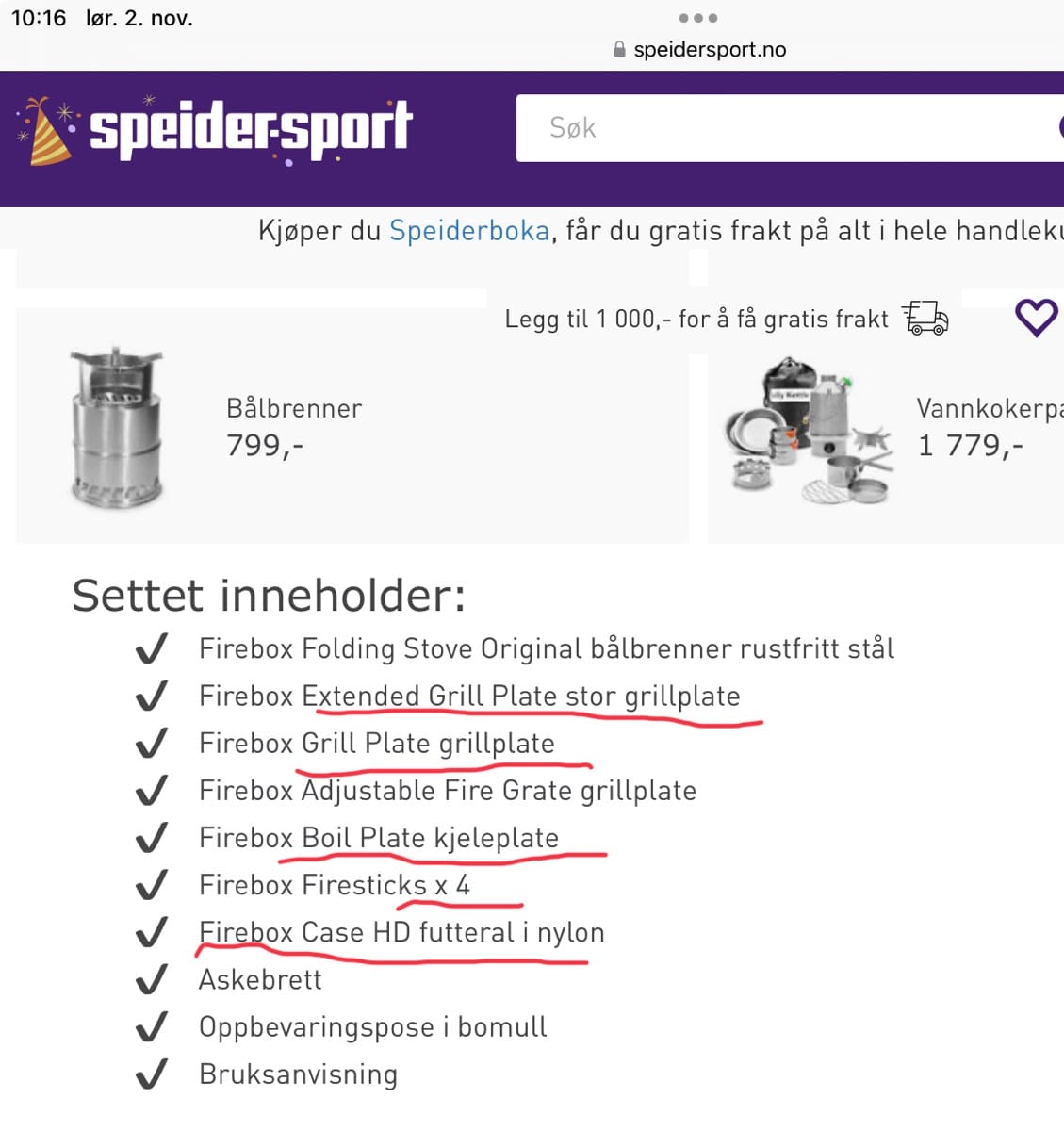
Task: Tap the heart wishlist icon
Action: coord(1036,318)
